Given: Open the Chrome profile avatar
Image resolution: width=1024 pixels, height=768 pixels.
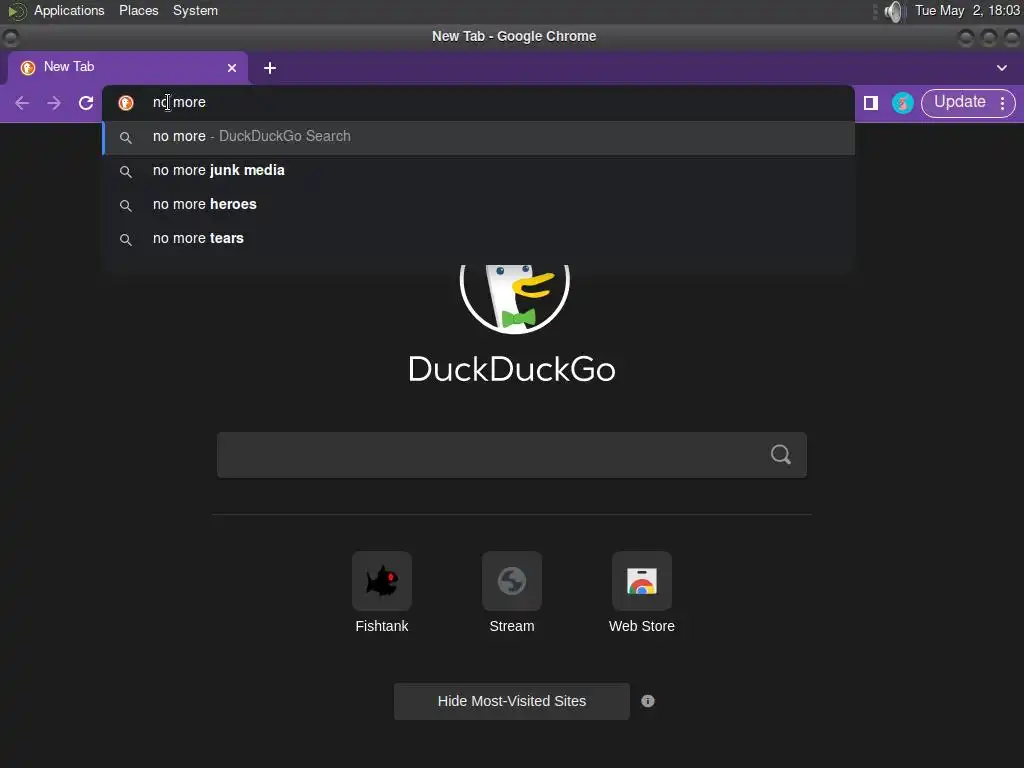Looking at the screenshot, I should point(903,103).
